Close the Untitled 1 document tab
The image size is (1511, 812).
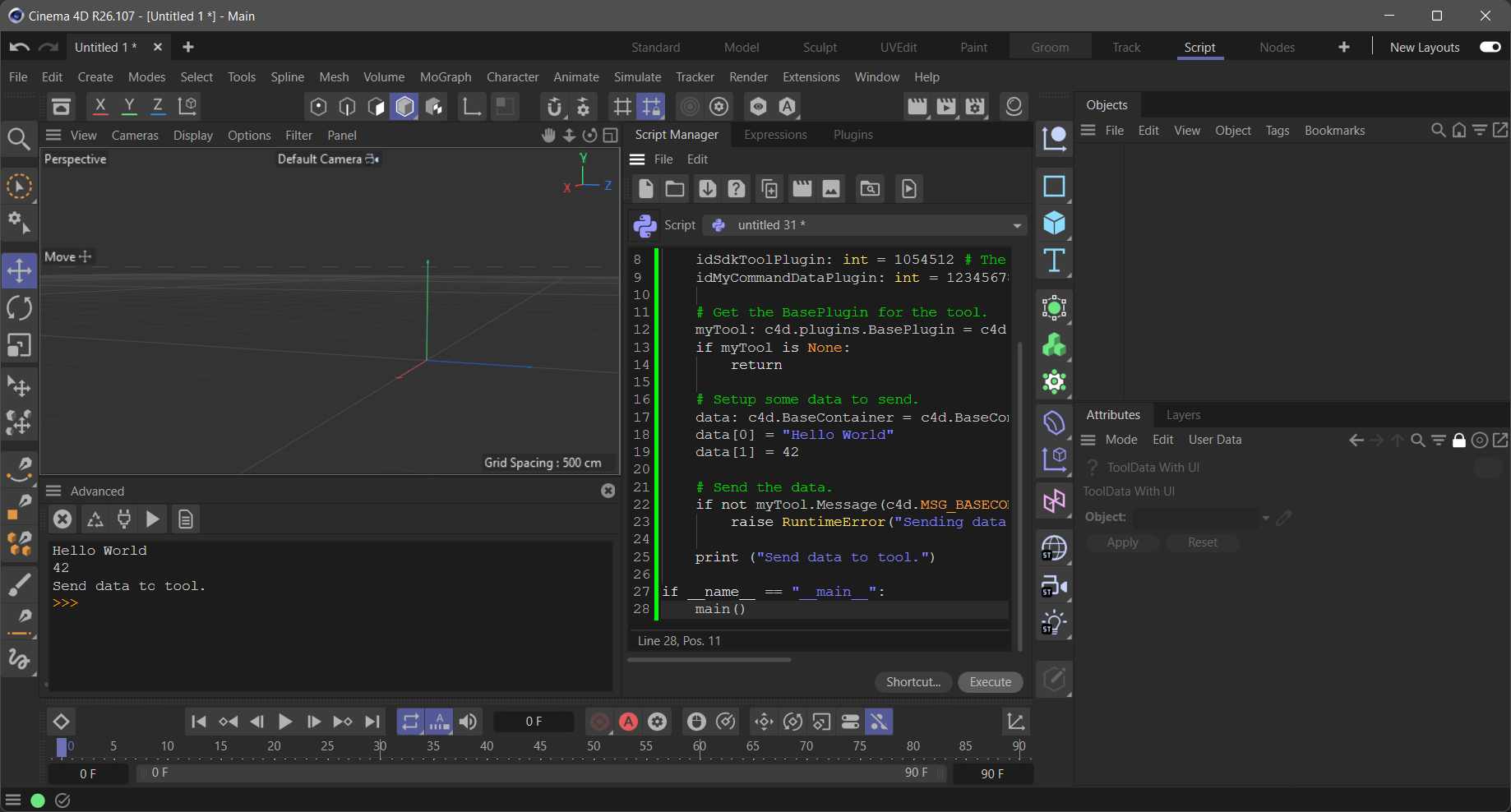[x=158, y=47]
